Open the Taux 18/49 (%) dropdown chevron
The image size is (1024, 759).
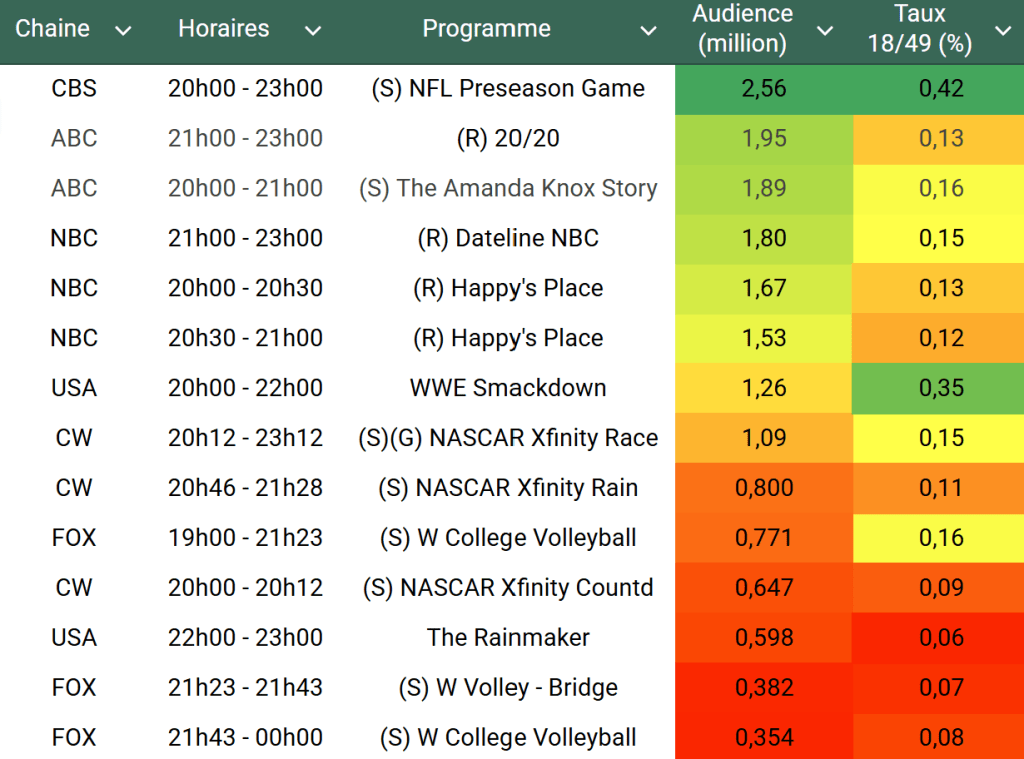point(1003,31)
